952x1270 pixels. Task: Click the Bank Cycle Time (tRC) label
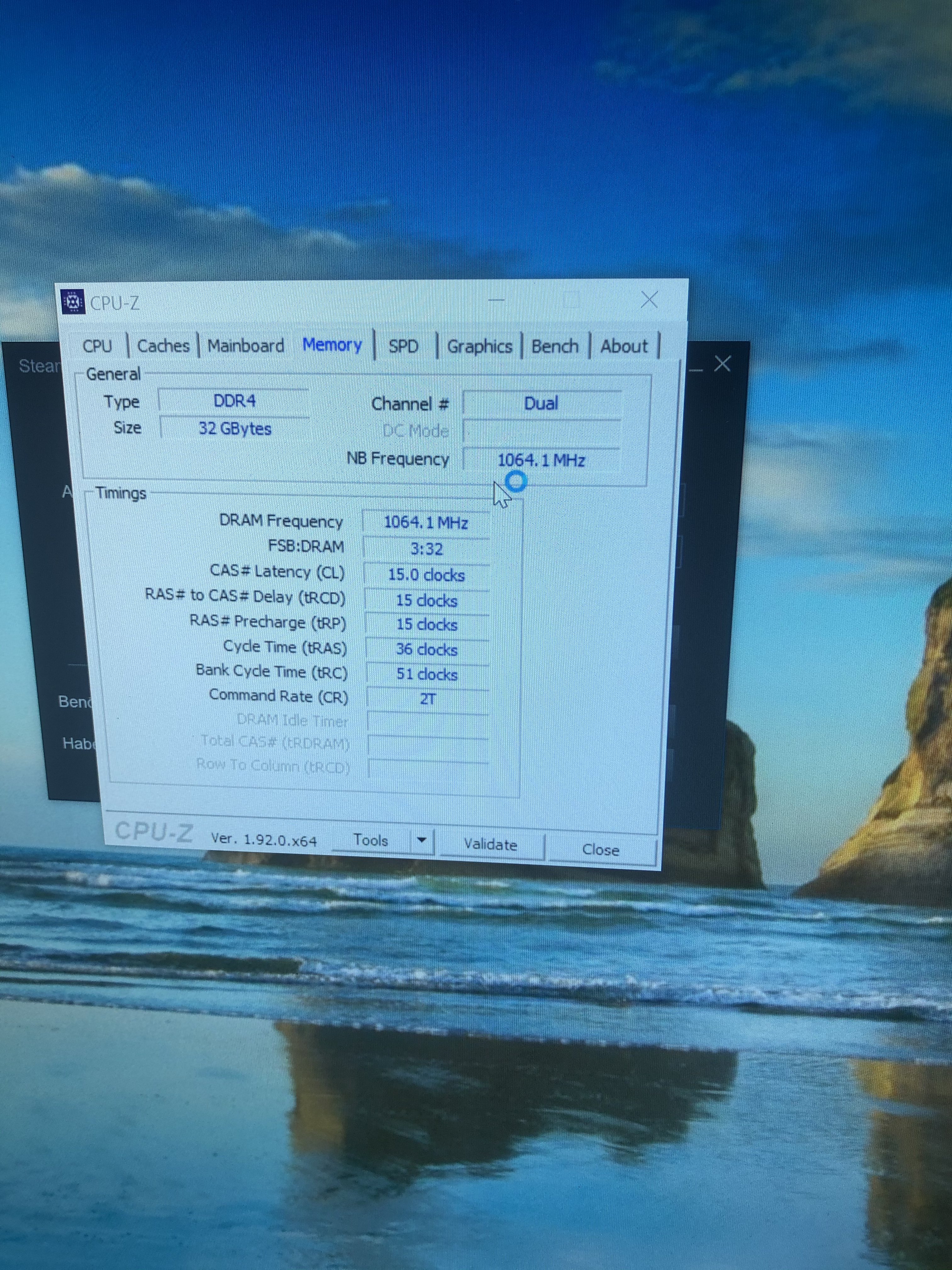click(x=271, y=671)
